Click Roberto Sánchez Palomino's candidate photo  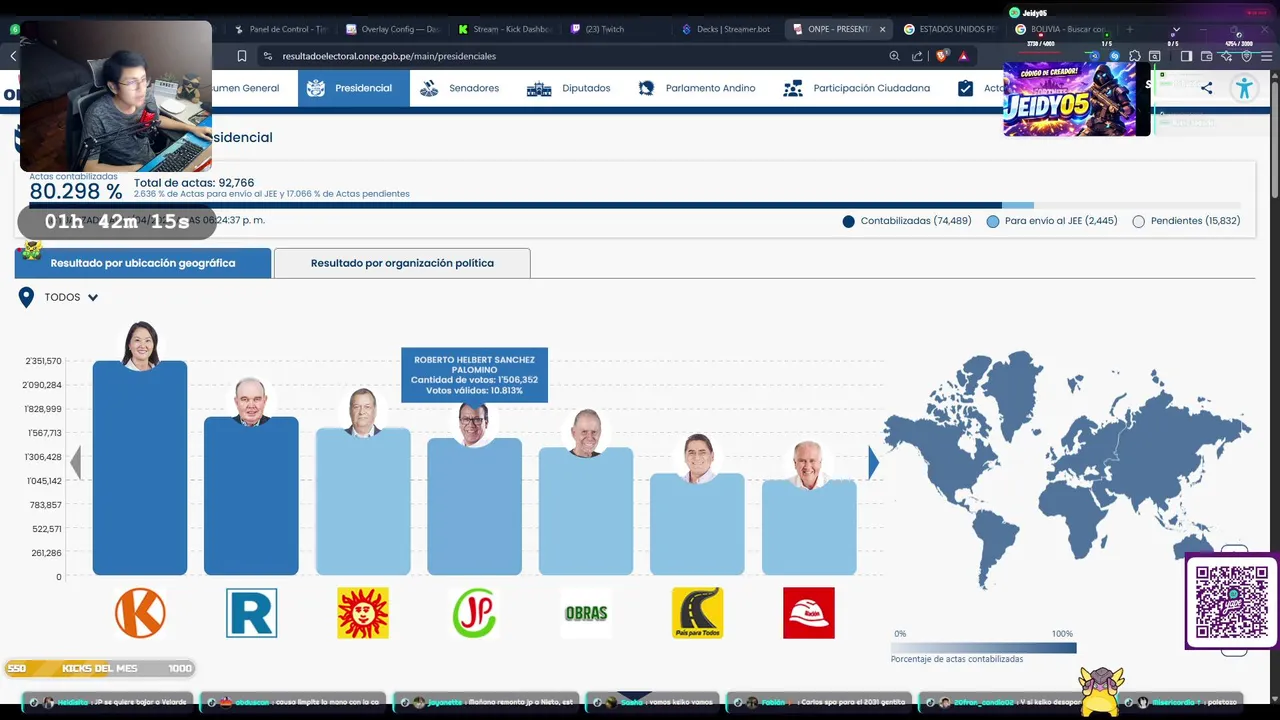click(x=474, y=424)
